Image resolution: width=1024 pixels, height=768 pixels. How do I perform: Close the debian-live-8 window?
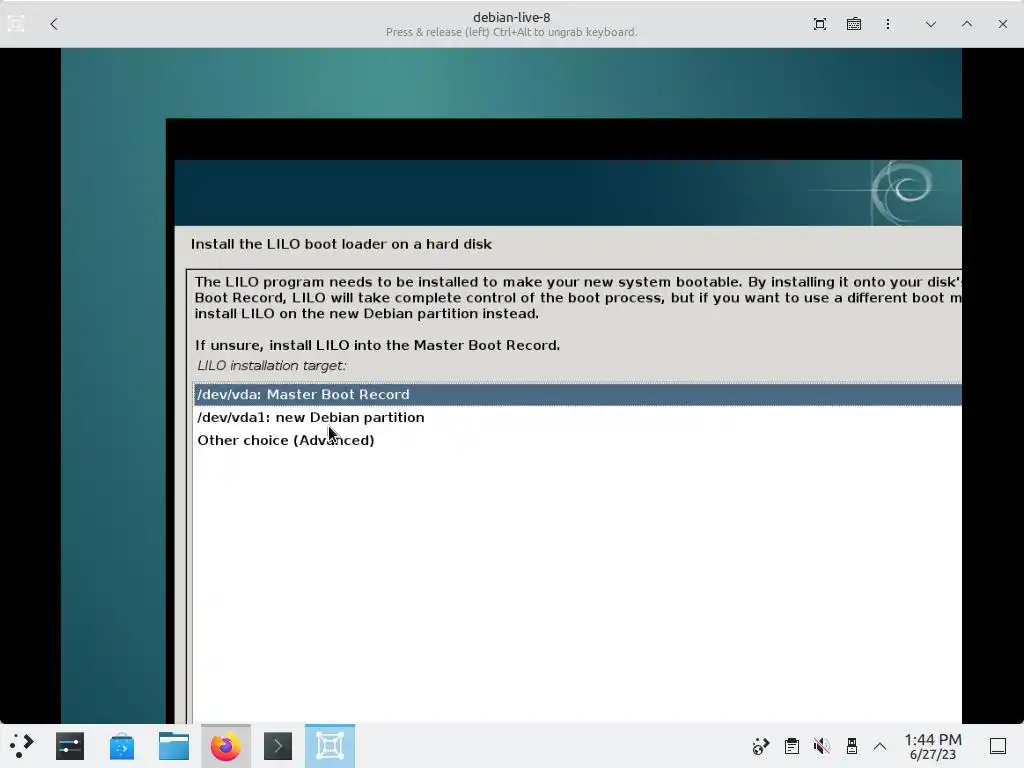tap(1002, 24)
